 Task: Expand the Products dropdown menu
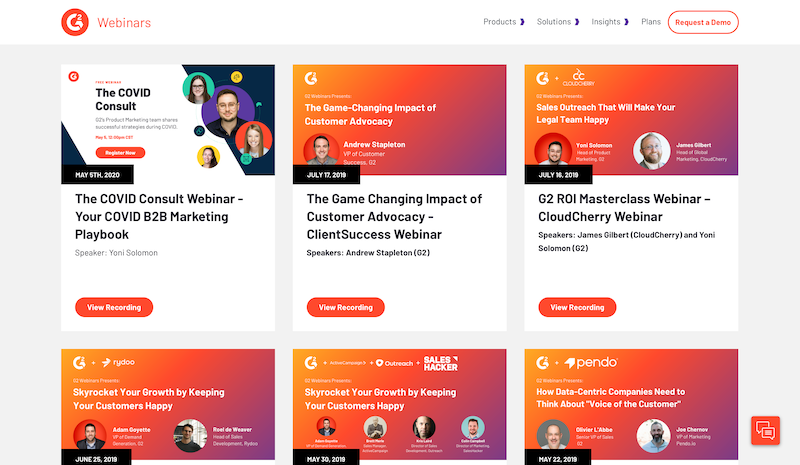point(503,21)
